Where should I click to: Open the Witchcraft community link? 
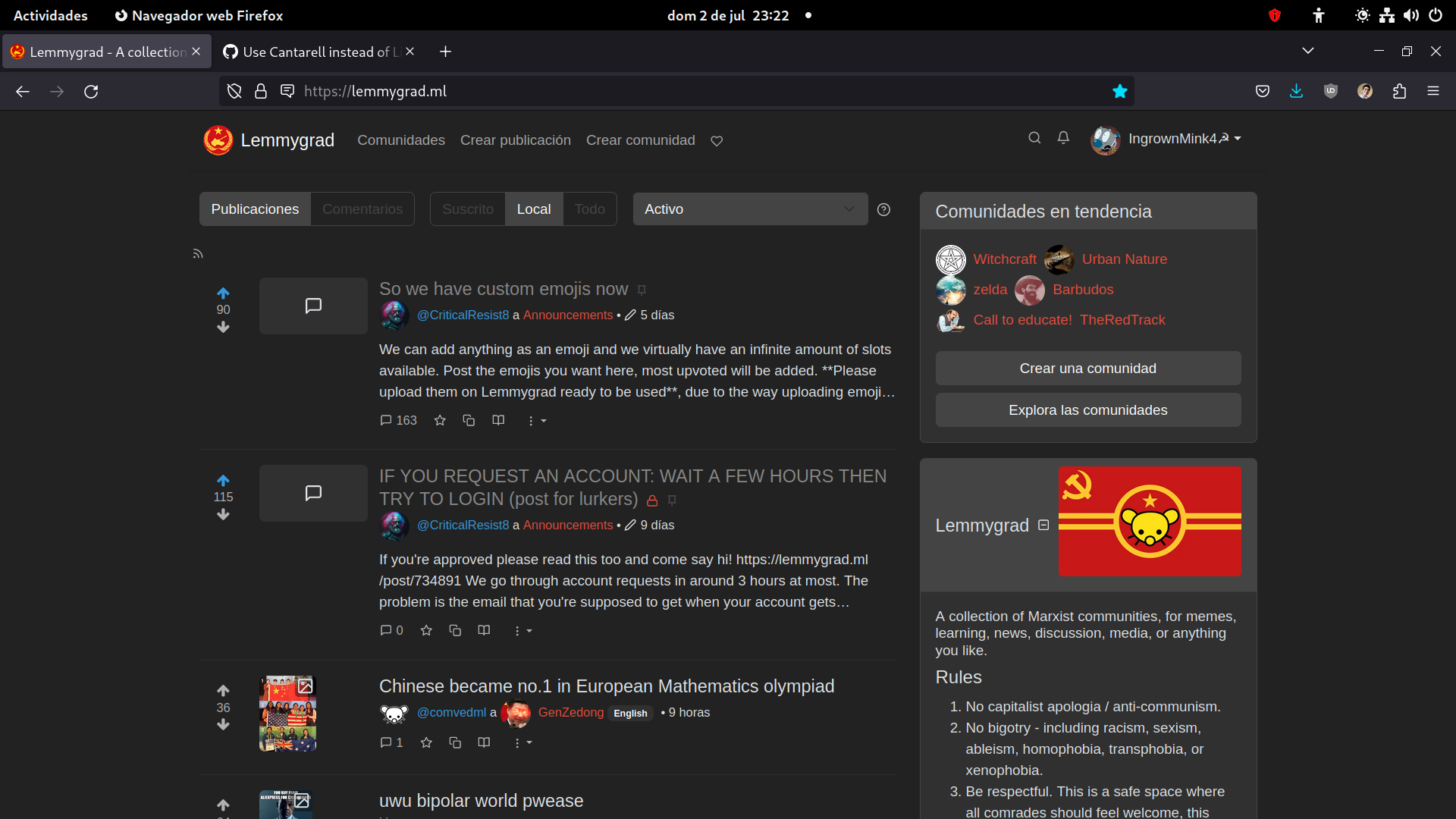tap(1005, 259)
